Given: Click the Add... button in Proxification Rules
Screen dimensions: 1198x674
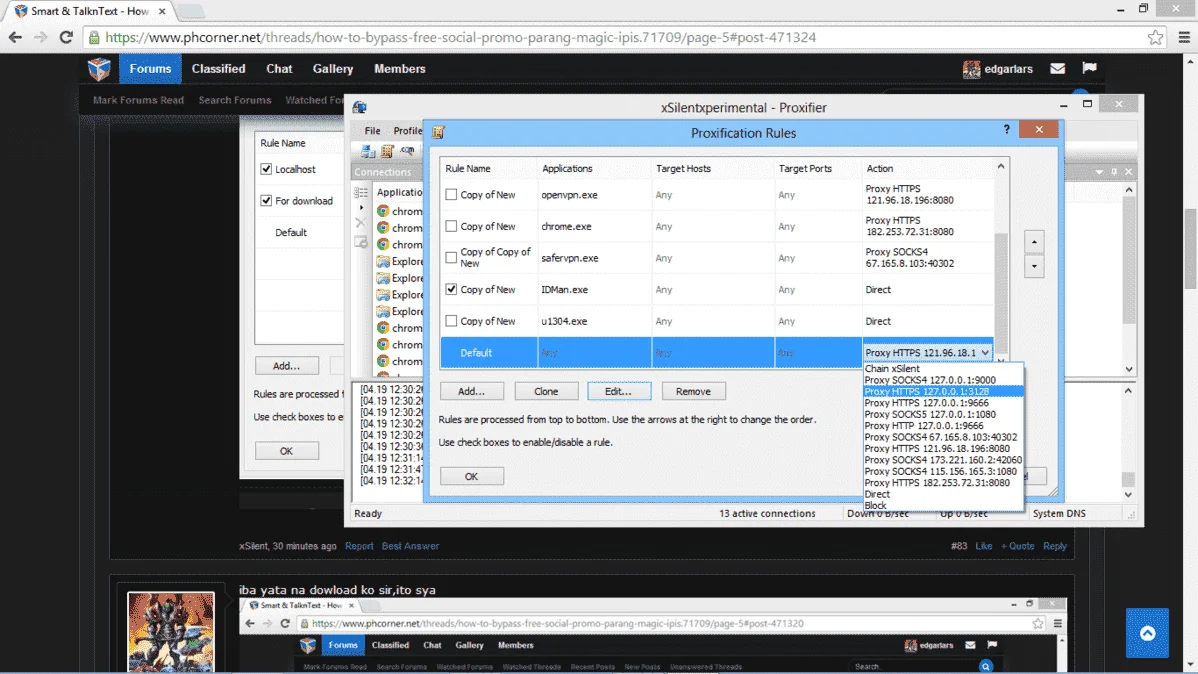Looking at the screenshot, I should coord(471,391).
